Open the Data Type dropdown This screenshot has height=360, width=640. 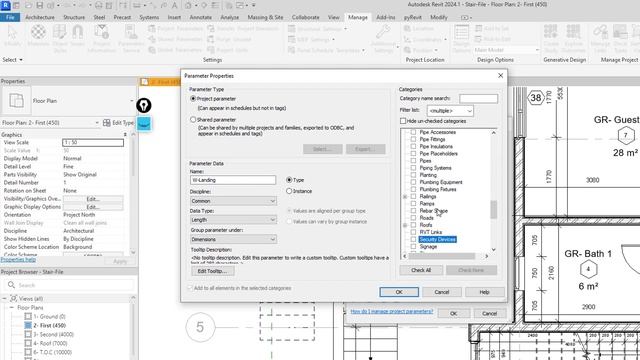pyautogui.click(x=233, y=220)
